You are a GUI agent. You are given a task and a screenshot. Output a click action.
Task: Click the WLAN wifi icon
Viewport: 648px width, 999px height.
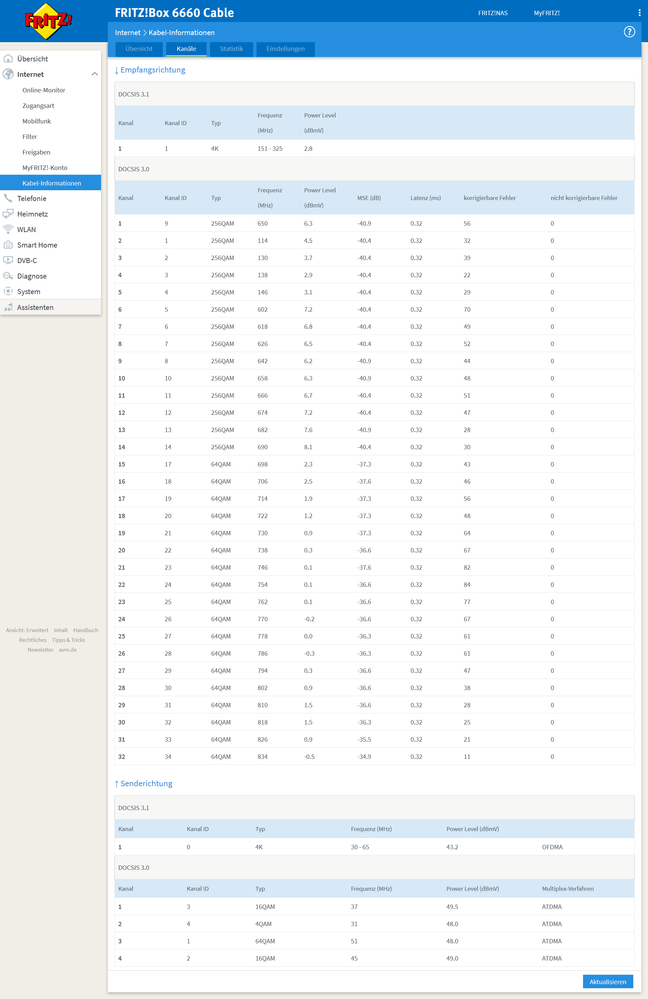coord(8,229)
